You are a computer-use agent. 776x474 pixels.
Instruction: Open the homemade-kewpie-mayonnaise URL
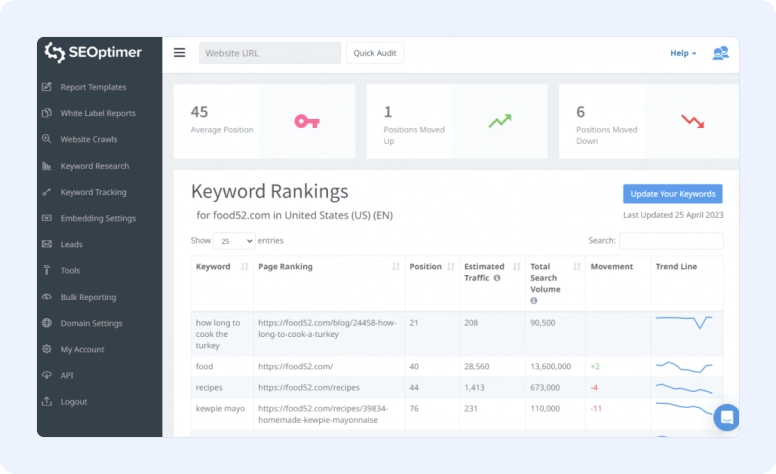click(323, 414)
